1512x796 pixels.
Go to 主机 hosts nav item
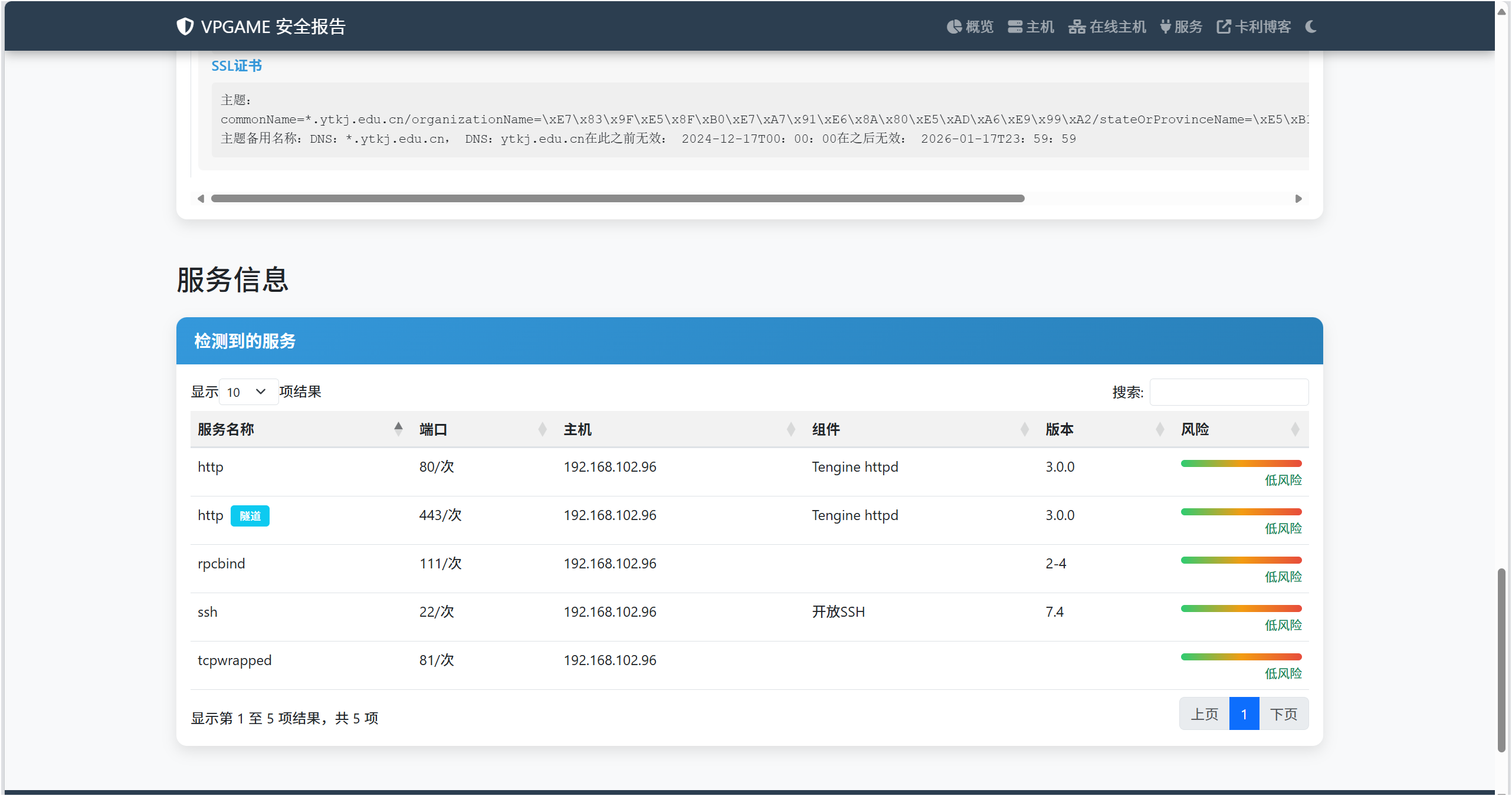pyautogui.click(x=1031, y=27)
